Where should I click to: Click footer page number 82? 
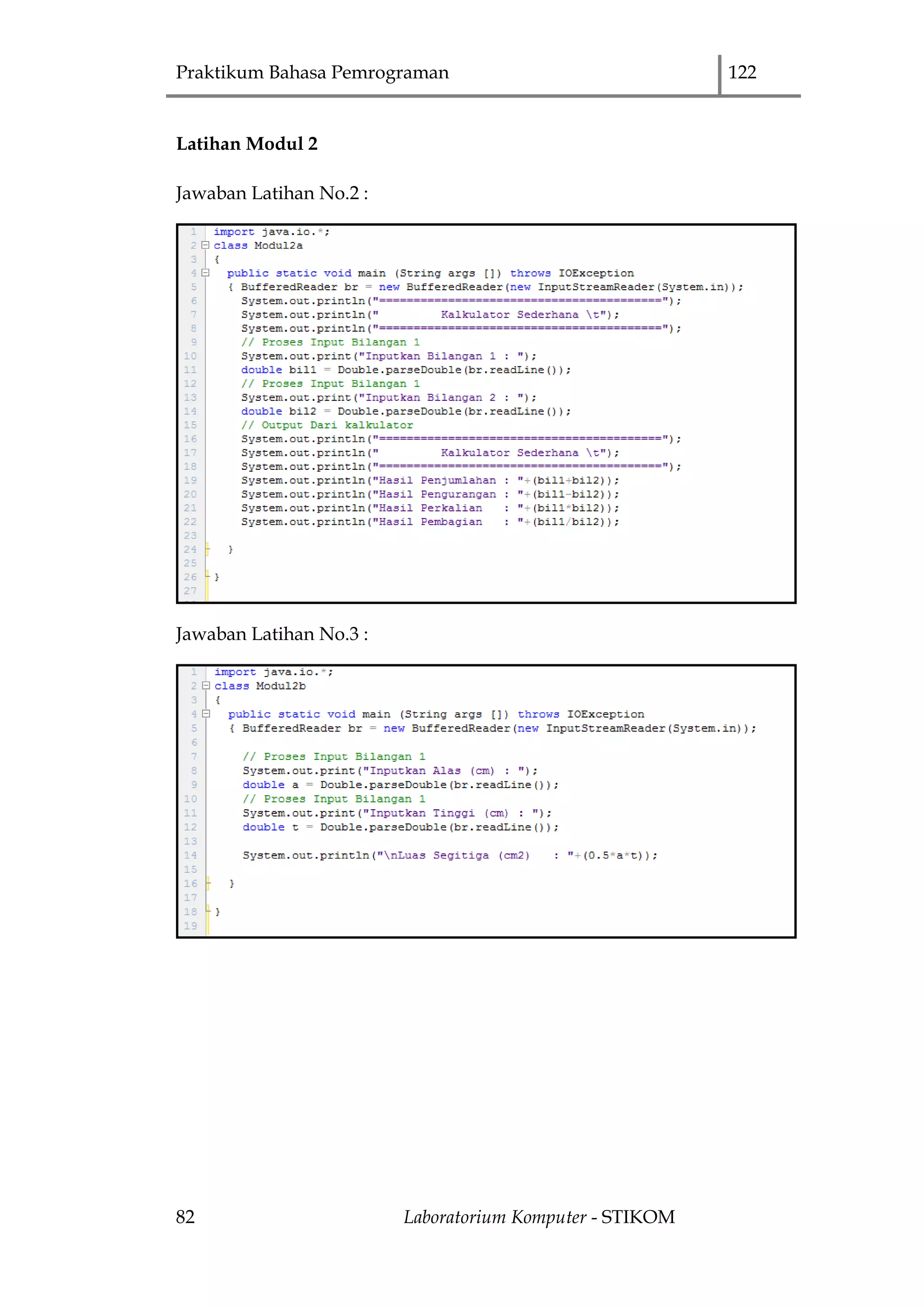tap(185, 1216)
